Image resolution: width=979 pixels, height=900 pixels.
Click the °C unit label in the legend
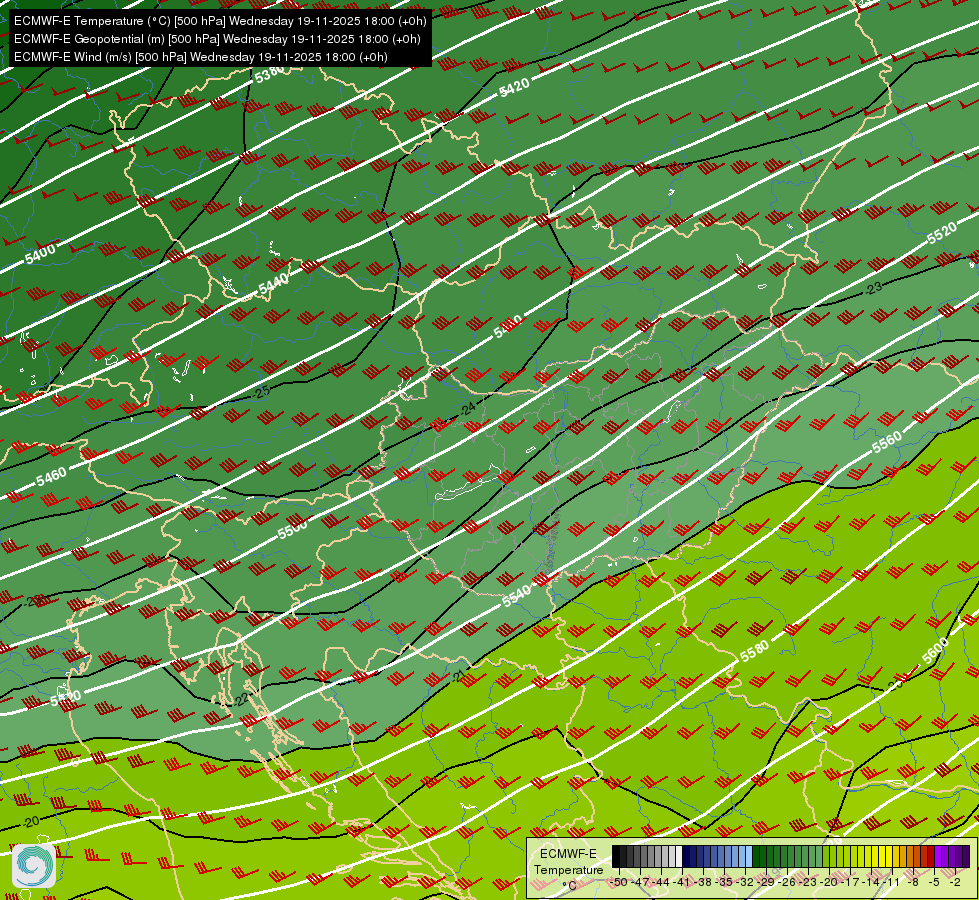click(569, 886)
